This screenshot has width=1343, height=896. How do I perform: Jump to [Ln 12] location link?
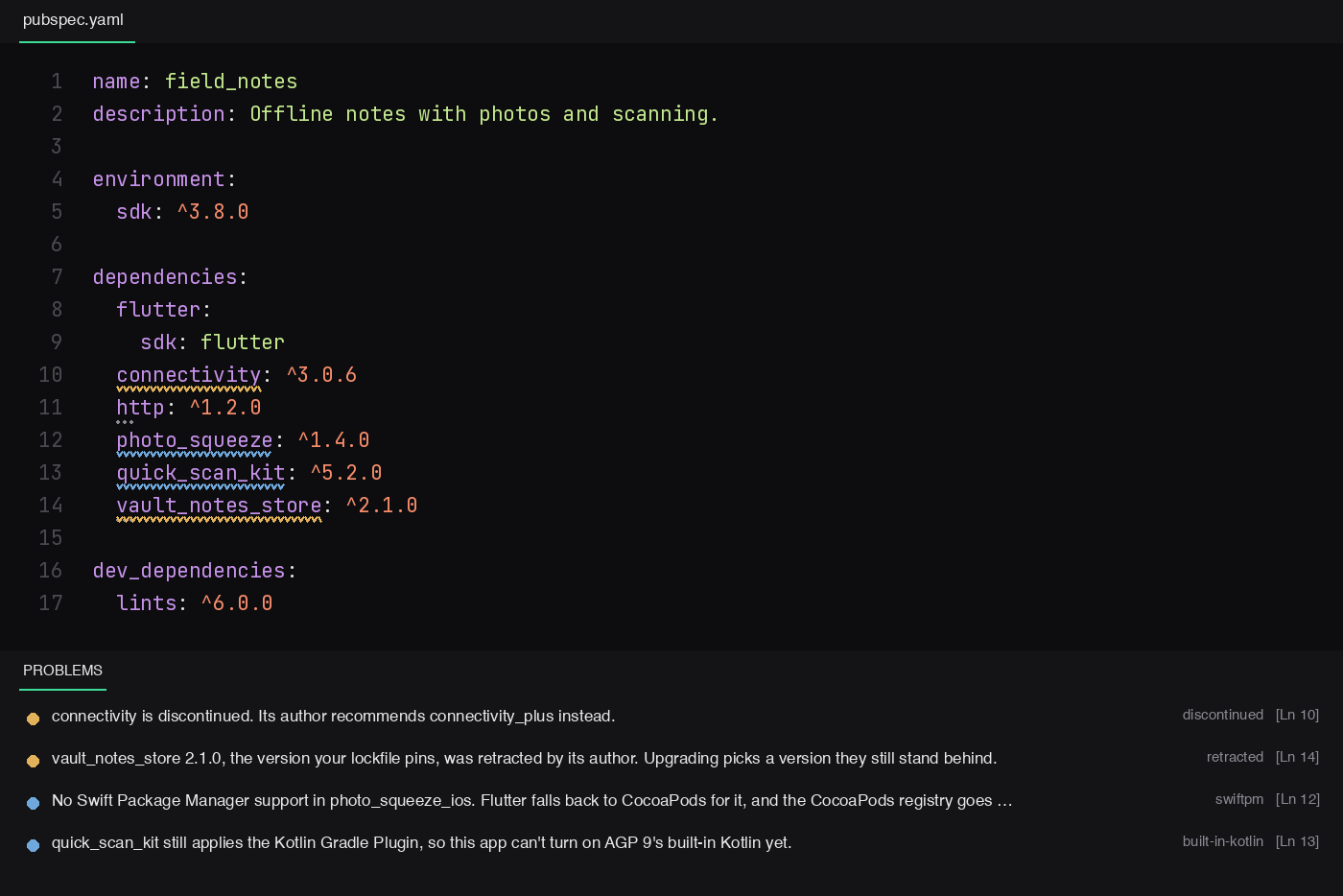point(1297,799)
